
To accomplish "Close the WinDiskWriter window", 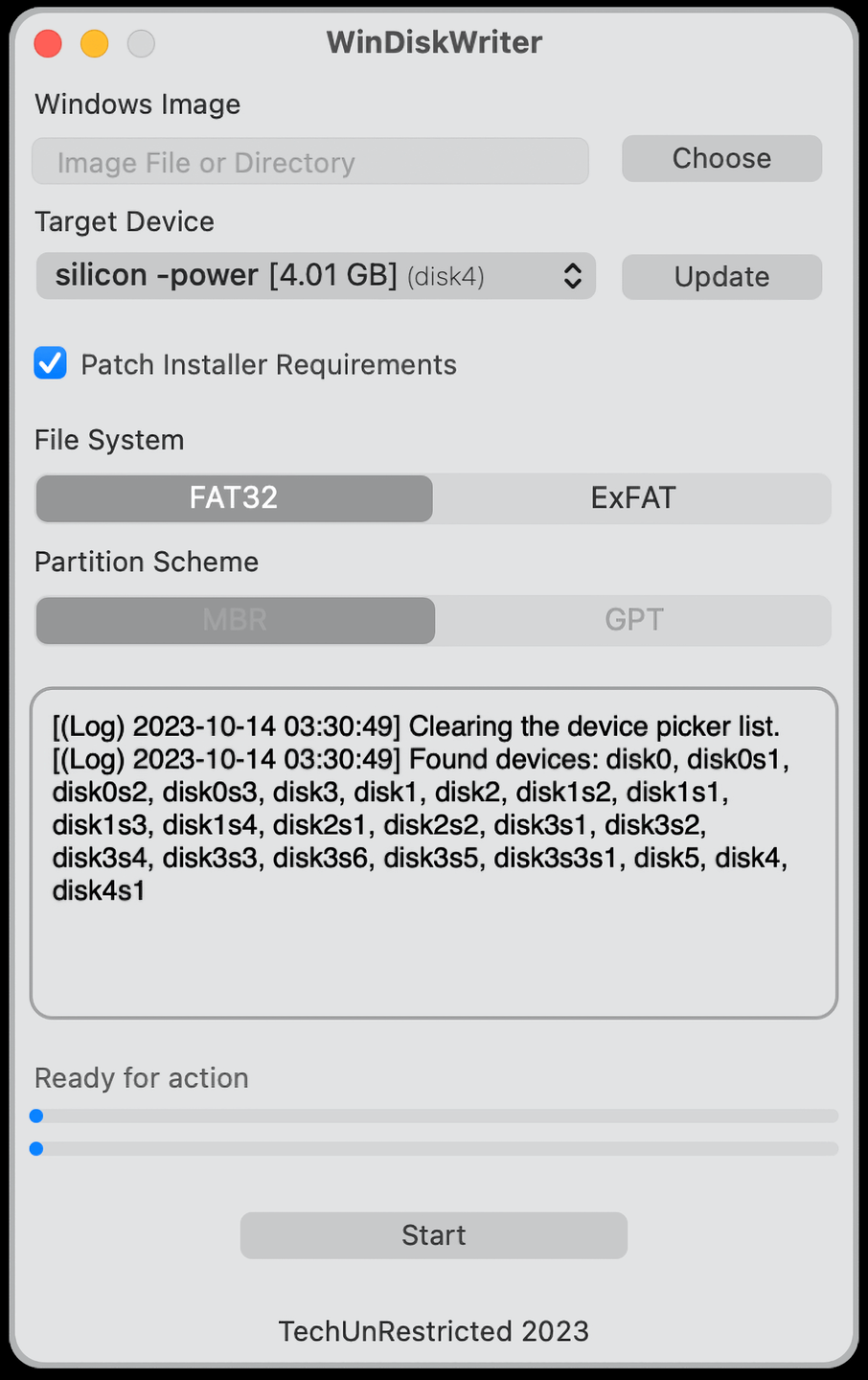I will pyautogui.click(x=48, y=43).
